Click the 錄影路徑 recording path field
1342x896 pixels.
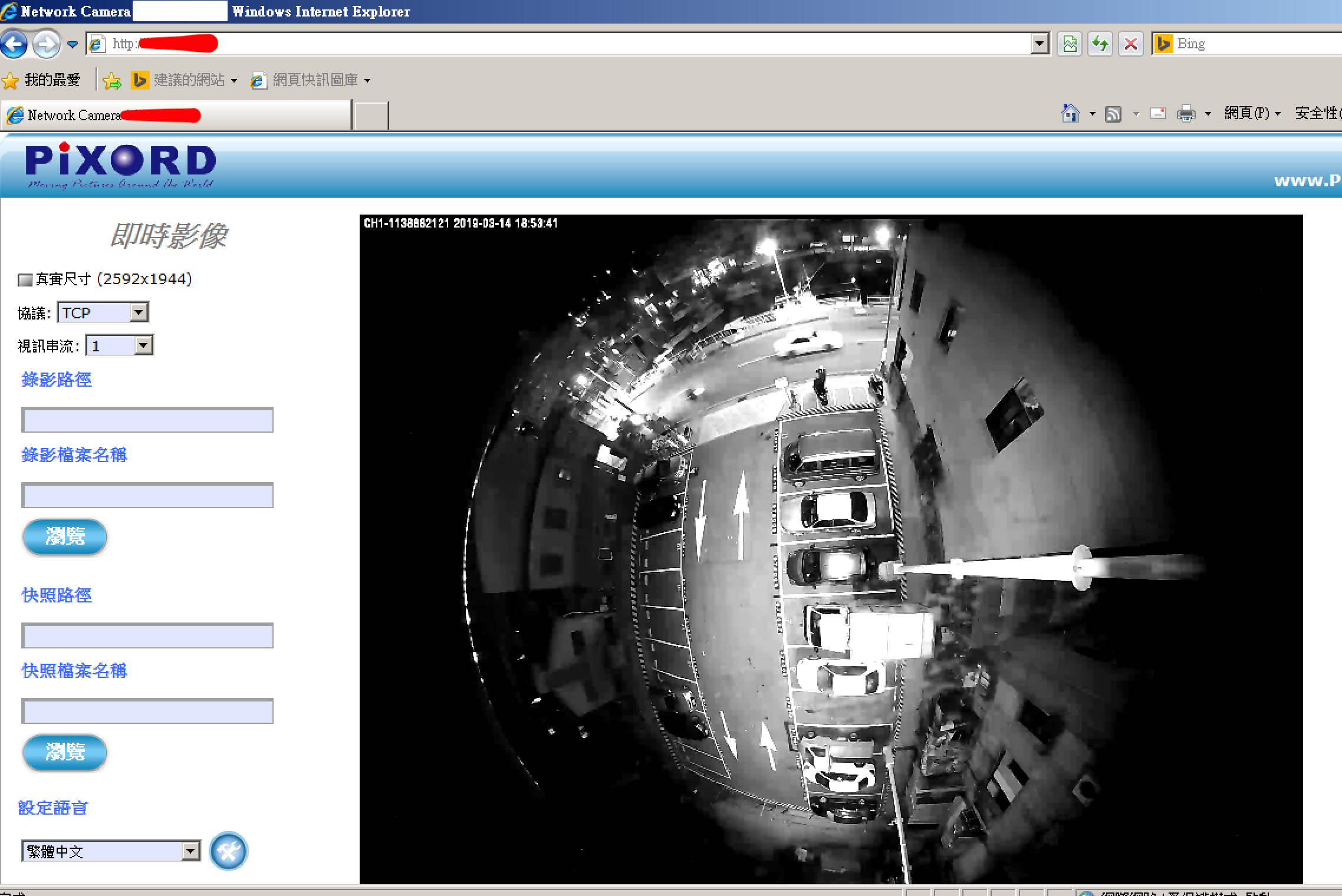147,420
